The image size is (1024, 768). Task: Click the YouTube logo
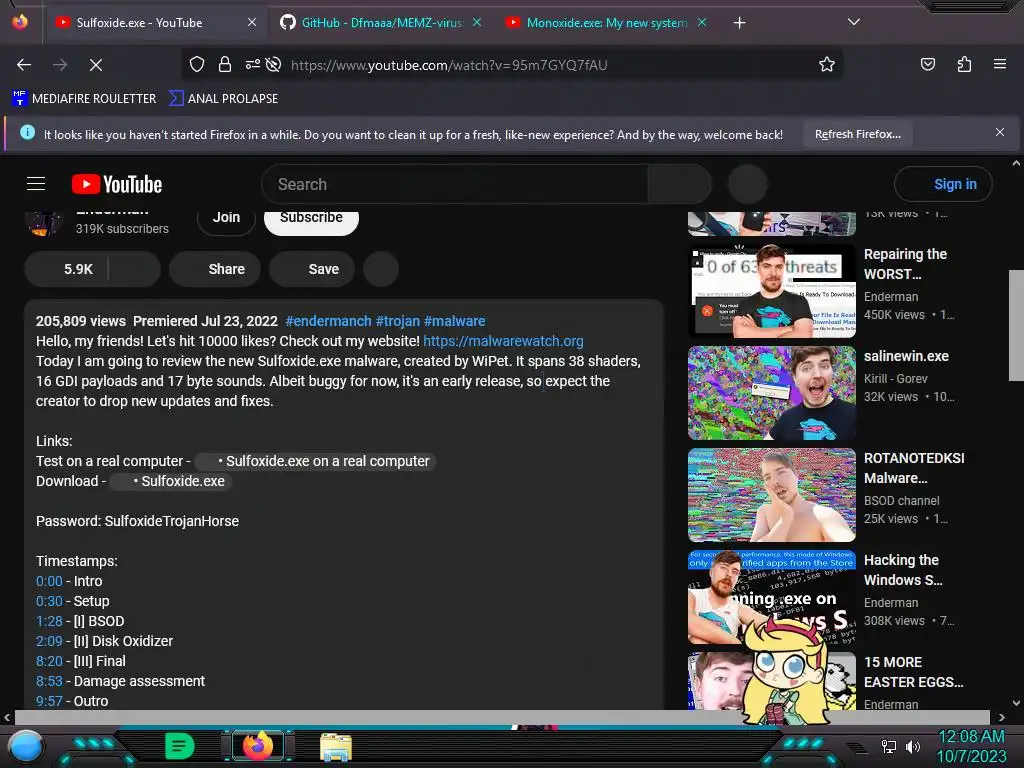pyautogui.click(x=117, y=184)
